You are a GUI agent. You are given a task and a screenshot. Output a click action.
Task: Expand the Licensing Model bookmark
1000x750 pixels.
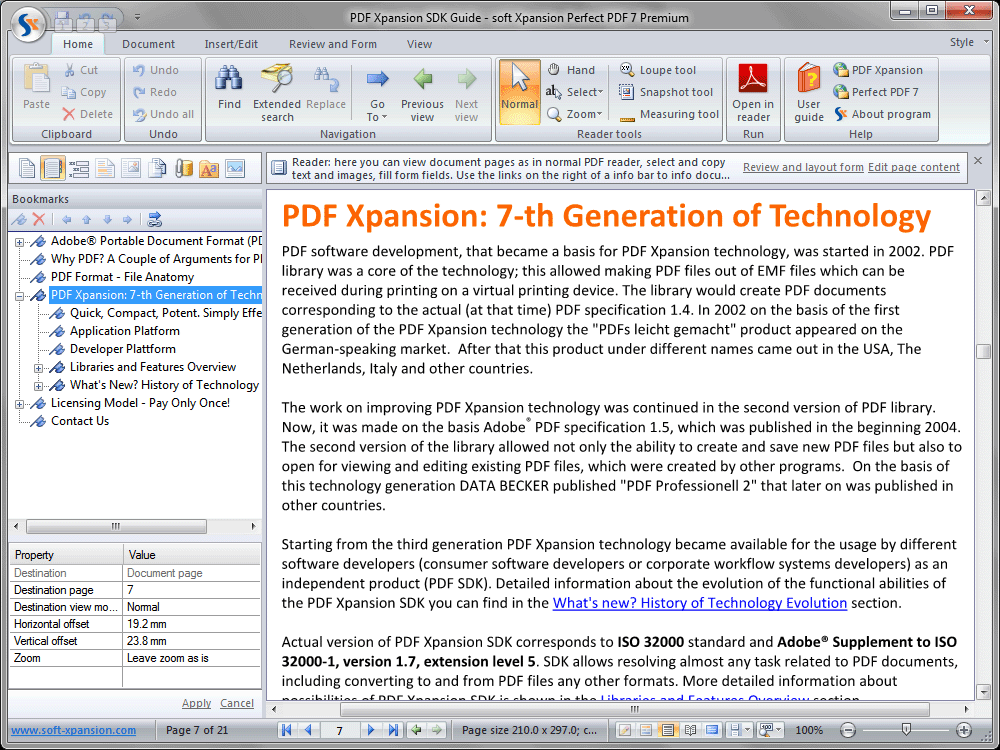pyautogui.click(x=20, y=404)
